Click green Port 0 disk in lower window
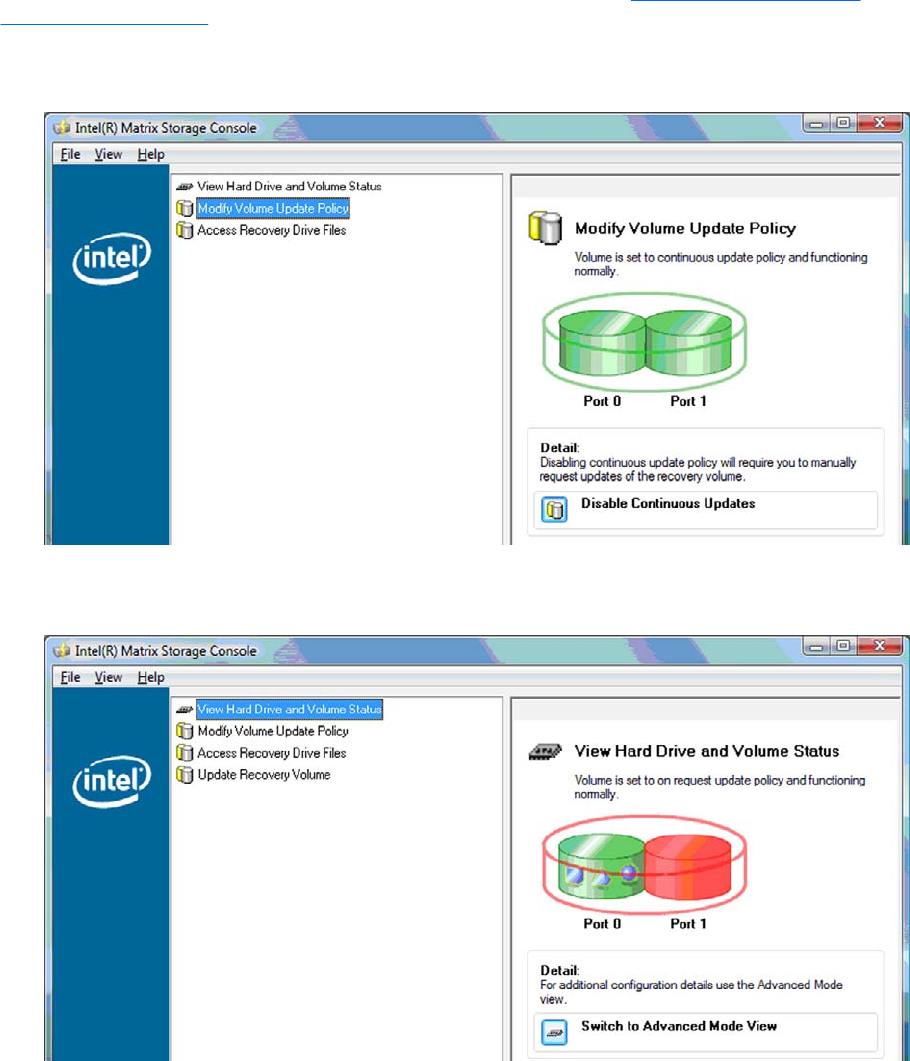 [x=601, y=865]
